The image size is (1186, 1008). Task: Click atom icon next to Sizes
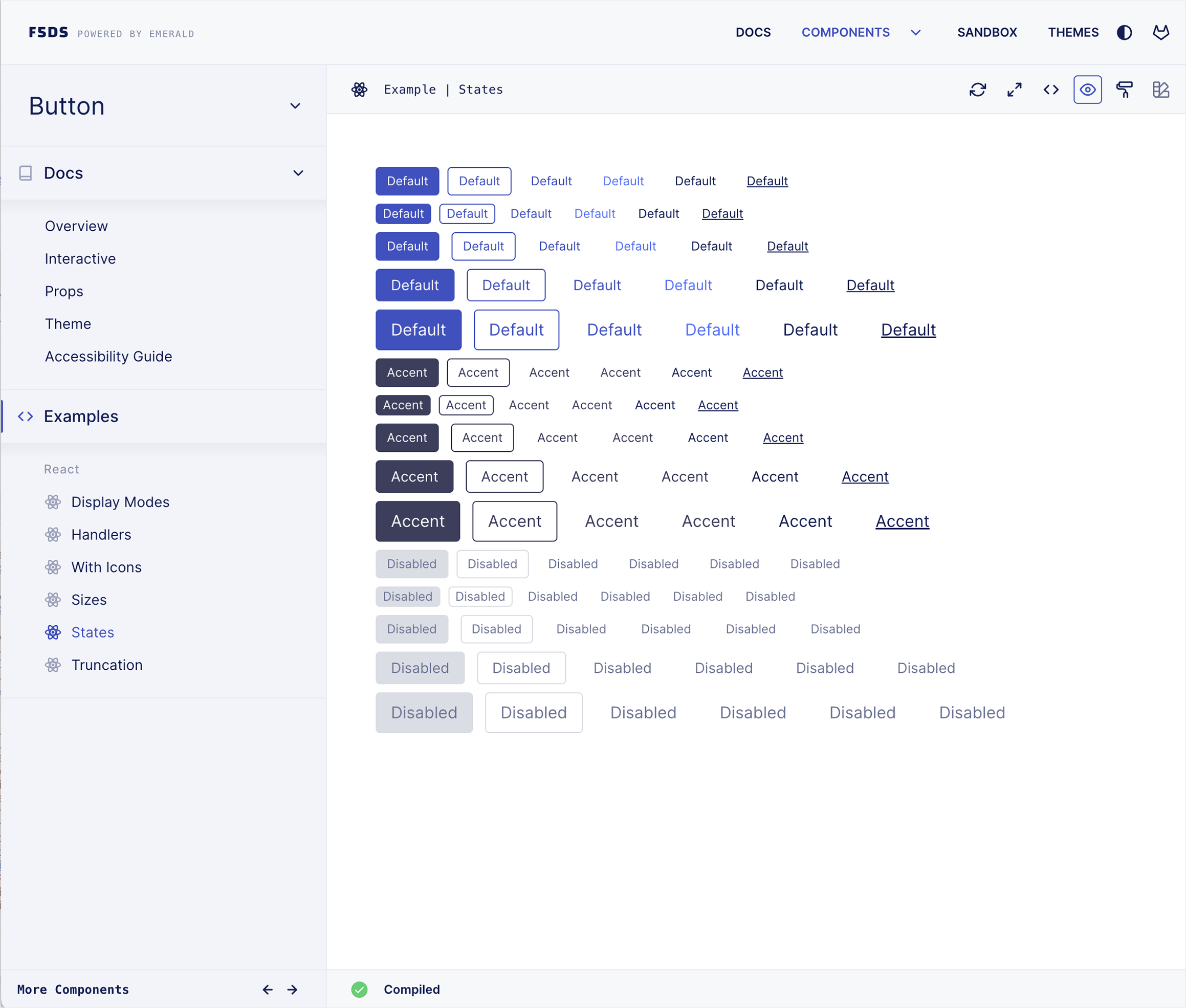53,600
